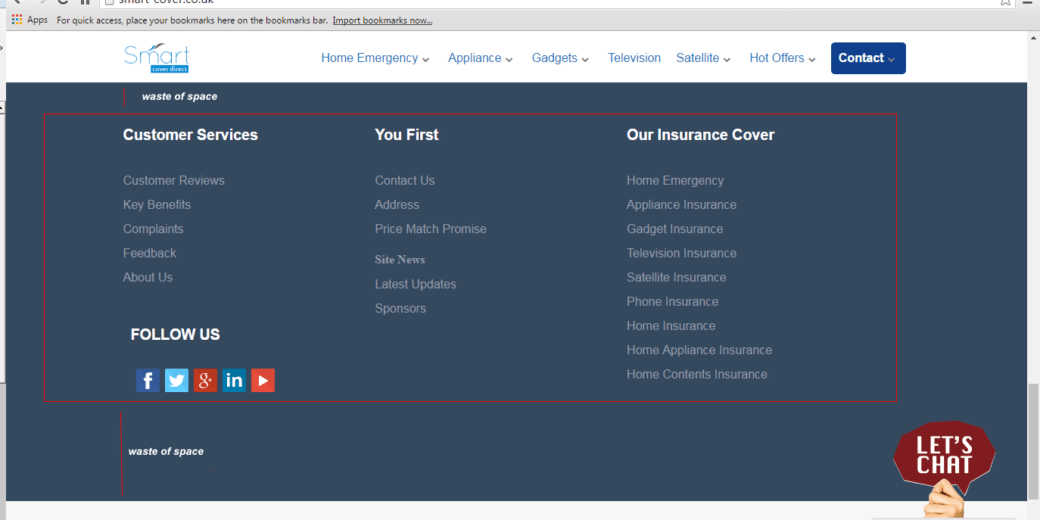1040x520 pixels.
Task: Open the LinkedIn social icon
Action: coord(234,380)
